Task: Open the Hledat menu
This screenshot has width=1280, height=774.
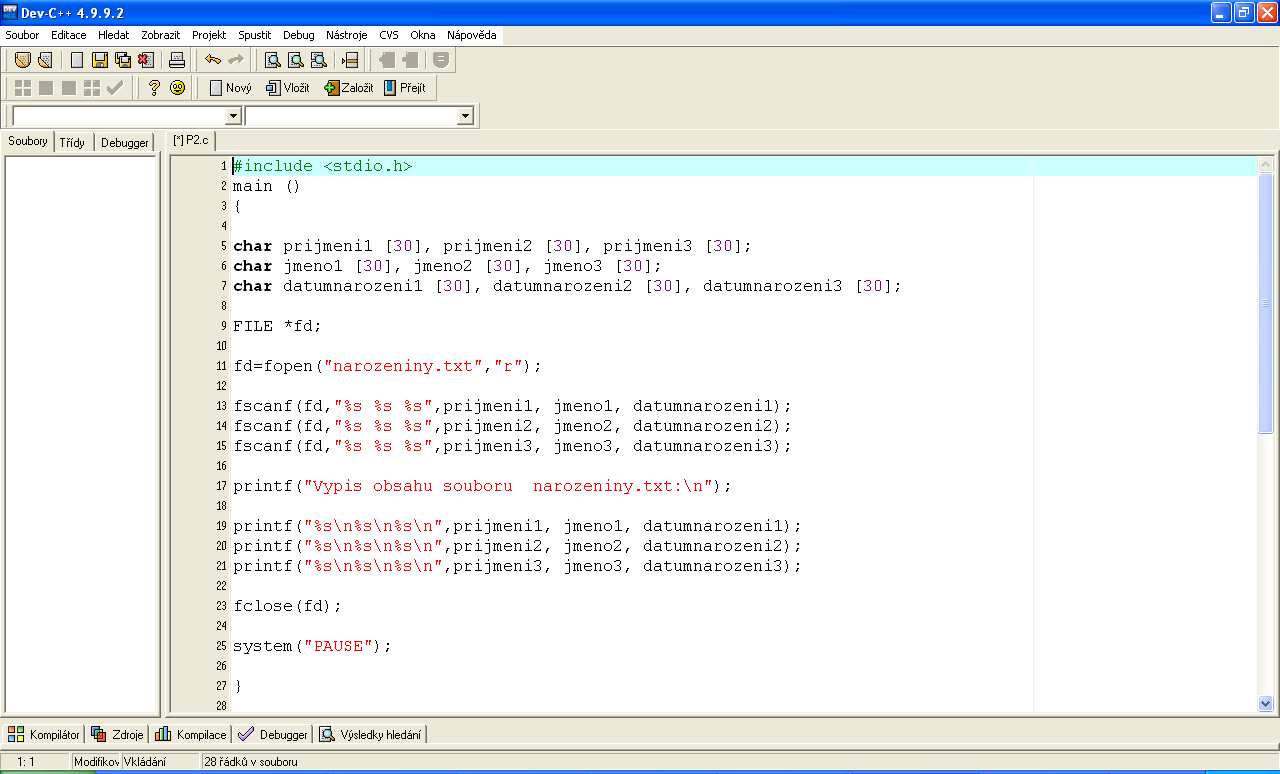Action: (x=113, y=35)
